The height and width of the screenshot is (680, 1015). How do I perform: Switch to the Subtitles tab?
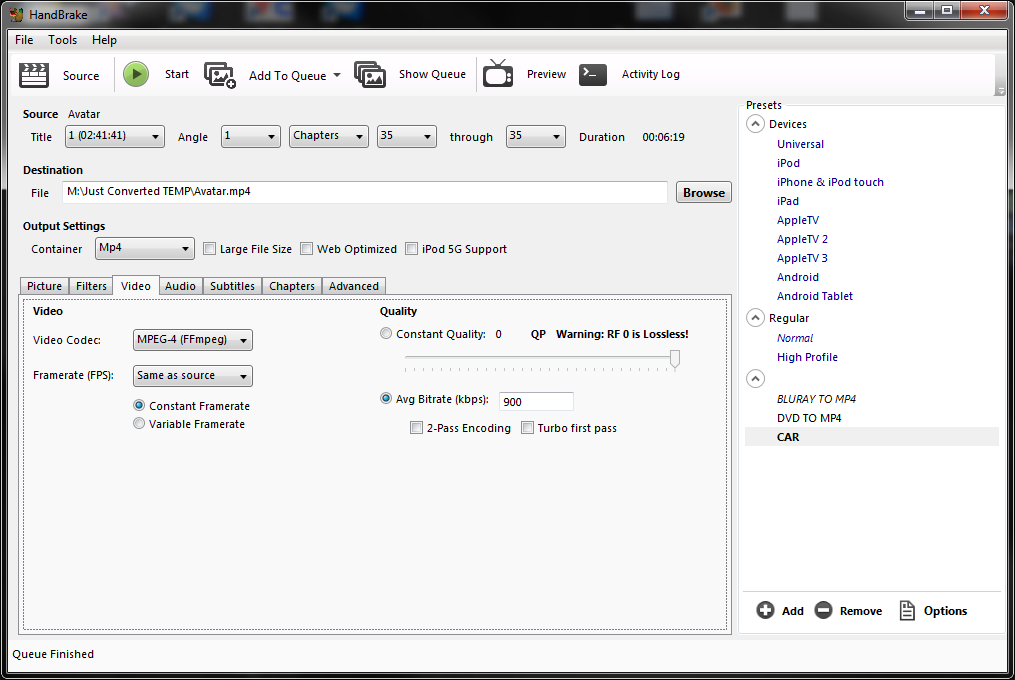click(x=232, y=286)
